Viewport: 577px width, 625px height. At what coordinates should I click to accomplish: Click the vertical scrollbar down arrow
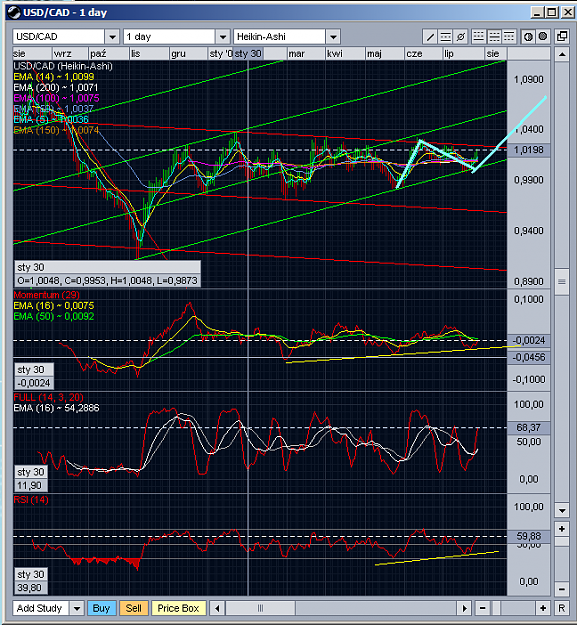(x=562, y=511)
